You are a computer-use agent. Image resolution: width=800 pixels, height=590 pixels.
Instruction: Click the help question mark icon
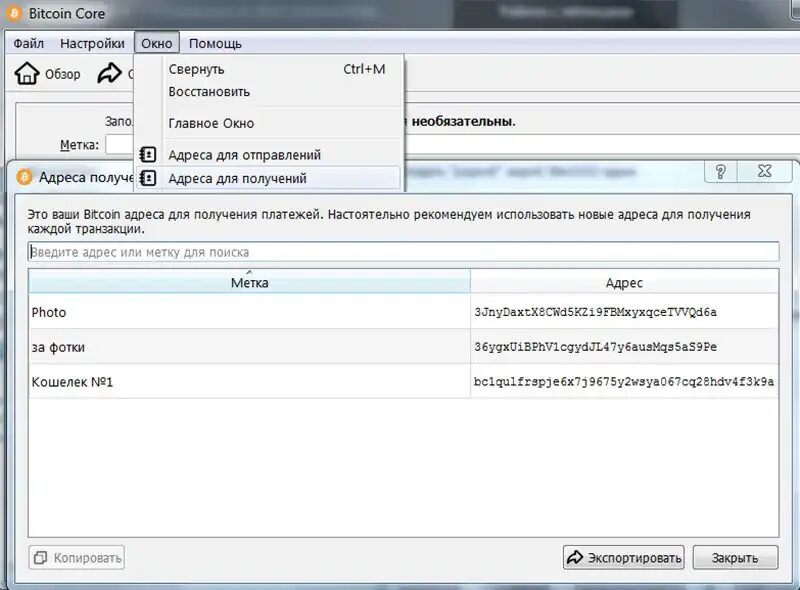pos(722,172)
